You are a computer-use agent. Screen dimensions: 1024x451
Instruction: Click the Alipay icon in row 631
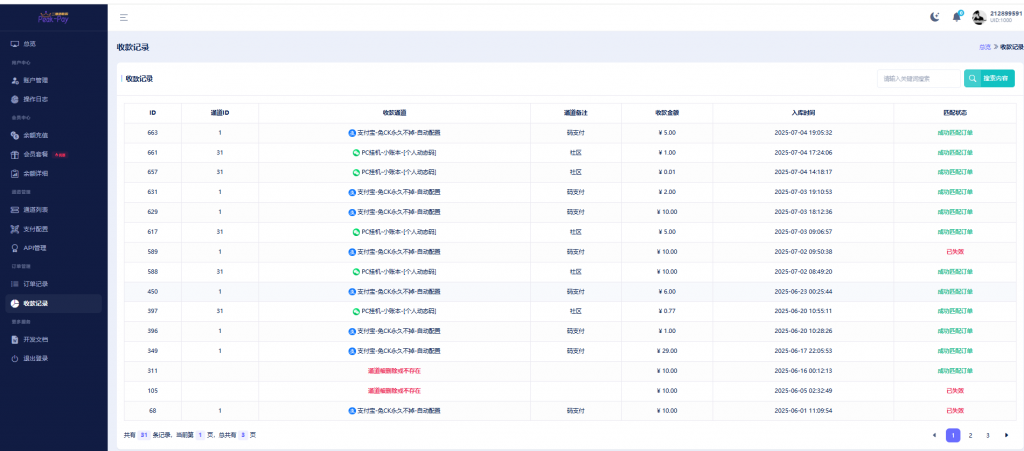pos(352,192)
